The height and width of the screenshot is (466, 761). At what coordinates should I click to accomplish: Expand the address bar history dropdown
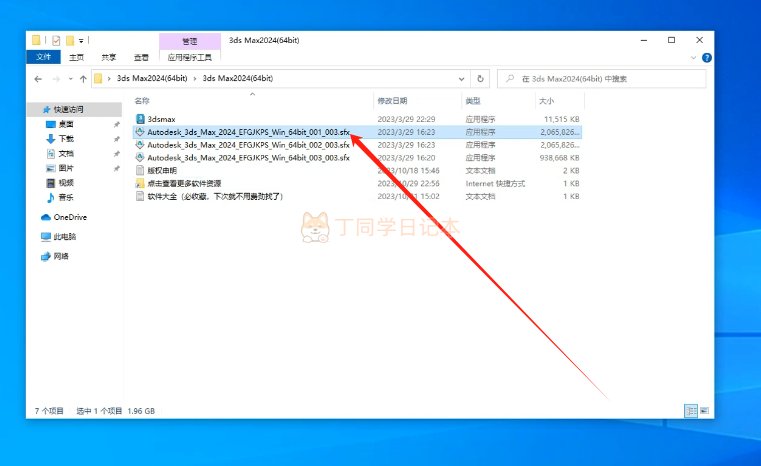tap(461, 79)
